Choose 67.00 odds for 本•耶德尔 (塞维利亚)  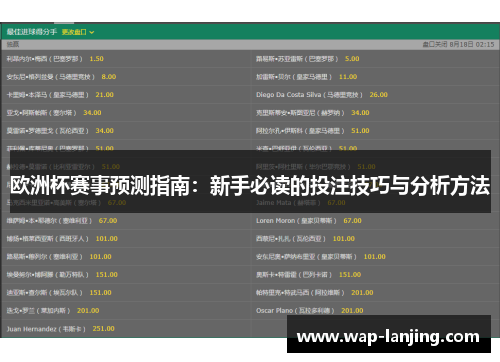108,221
